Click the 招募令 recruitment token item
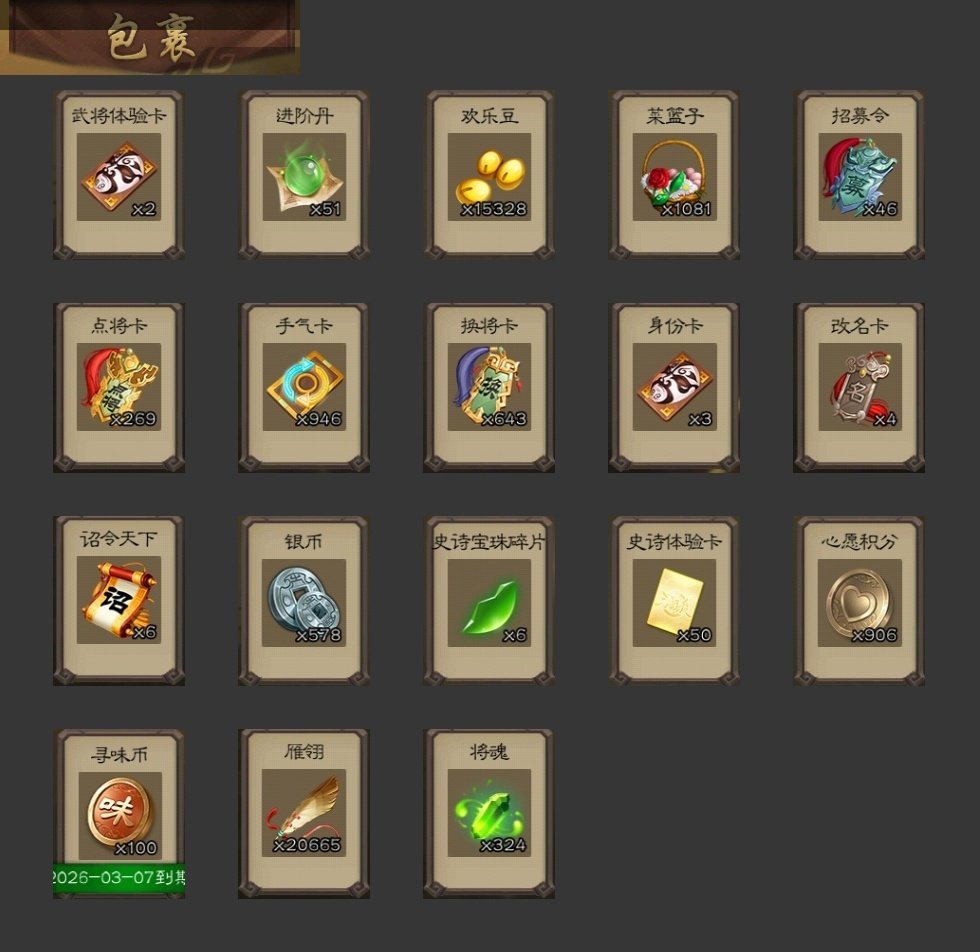The width and height of the screenshot is (980, 952). tap(859, 175)
